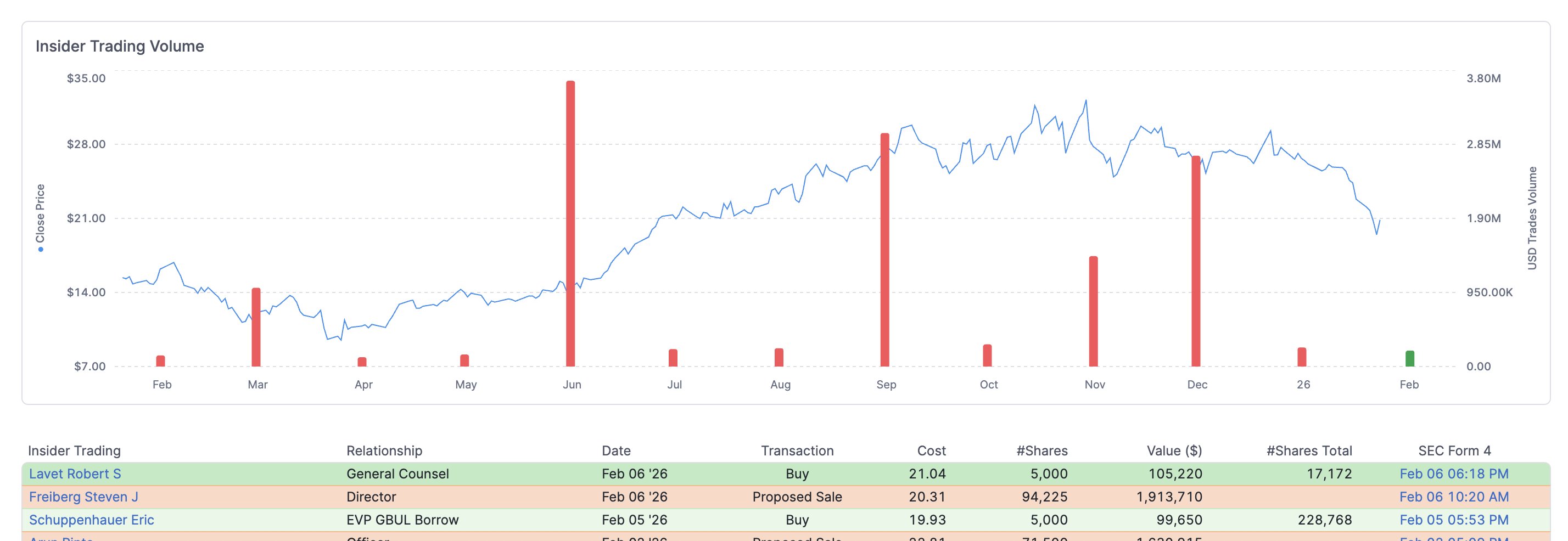1568x541 pixels.
Task: Click the Transaction column header
Action: pyautogui.click(x=797, y=450)
